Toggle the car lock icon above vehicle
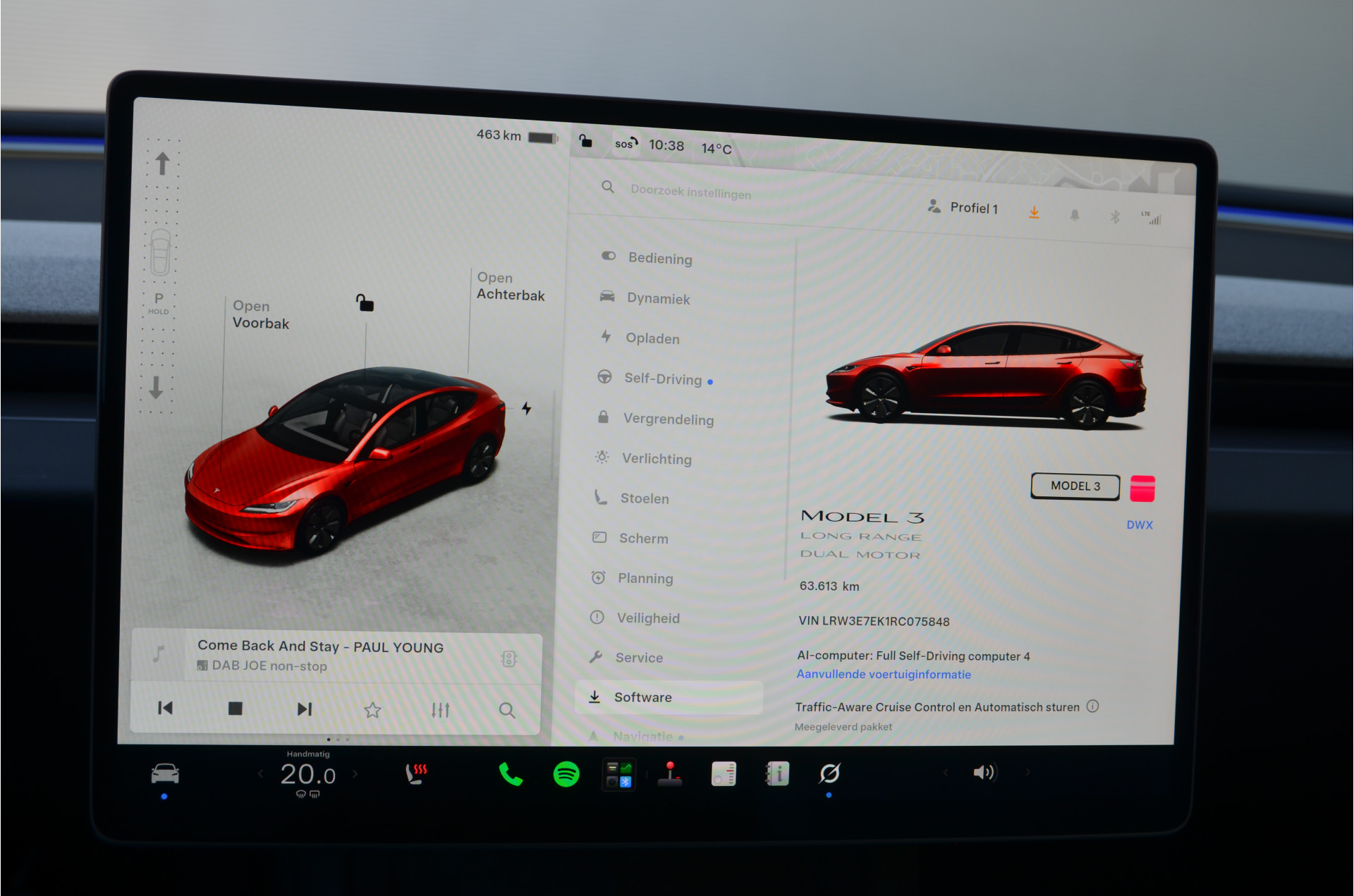Screen dimensions: 1354x896 point(365,302)
